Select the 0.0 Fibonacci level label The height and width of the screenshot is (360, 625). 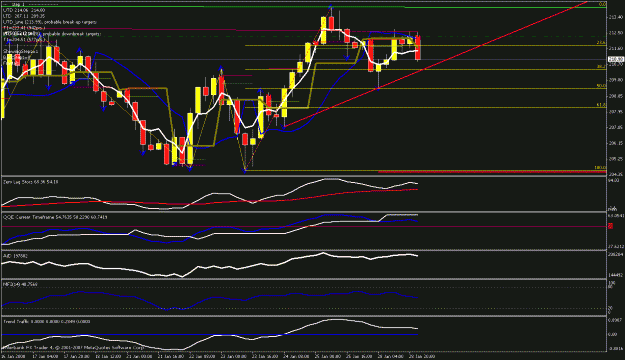coord(602,4)
